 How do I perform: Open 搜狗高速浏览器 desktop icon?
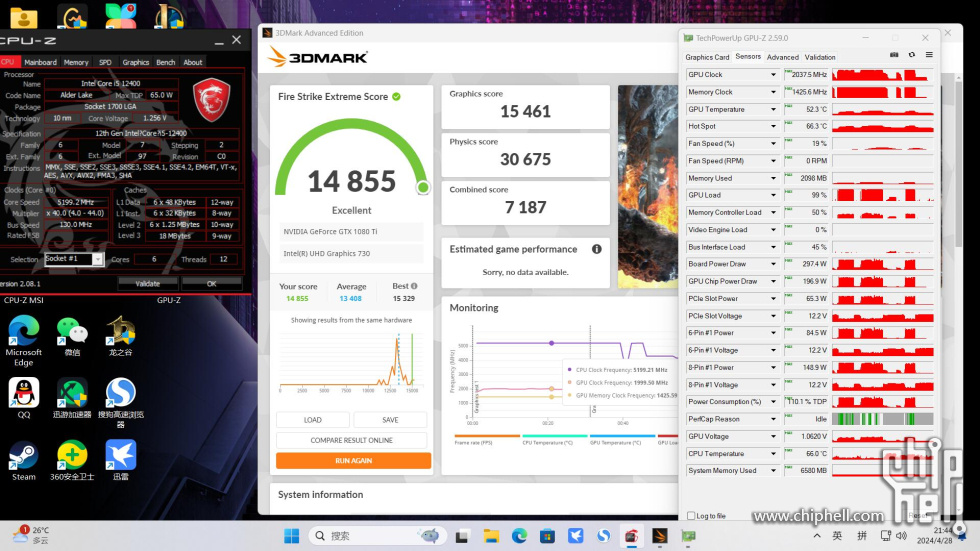point(121,403)
